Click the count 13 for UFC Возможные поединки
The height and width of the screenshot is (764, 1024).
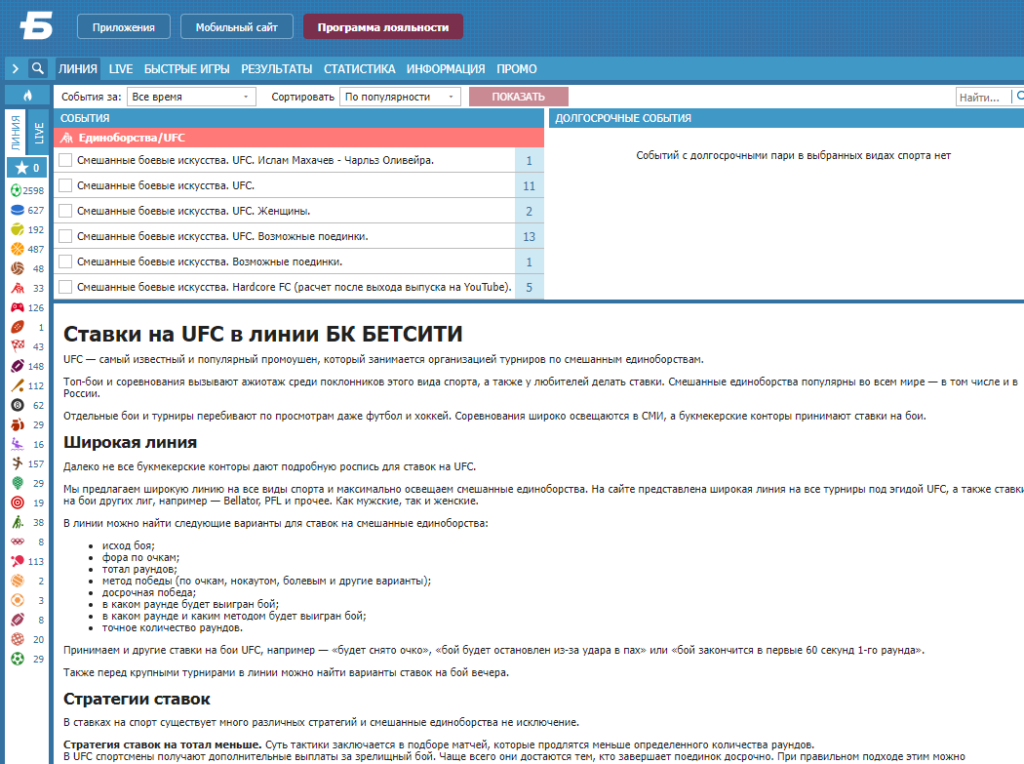pyautogui.click(x=529, y=236)
